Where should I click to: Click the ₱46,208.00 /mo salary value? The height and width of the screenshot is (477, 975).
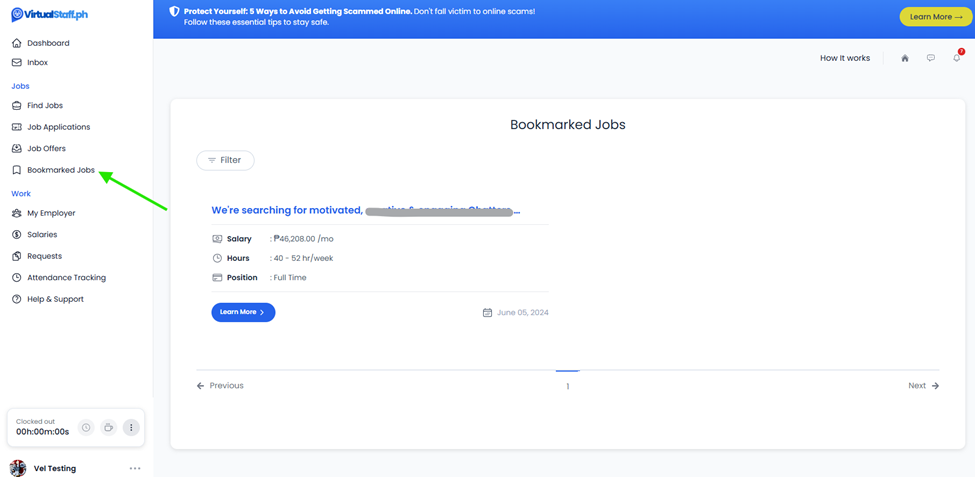point(305,239)
